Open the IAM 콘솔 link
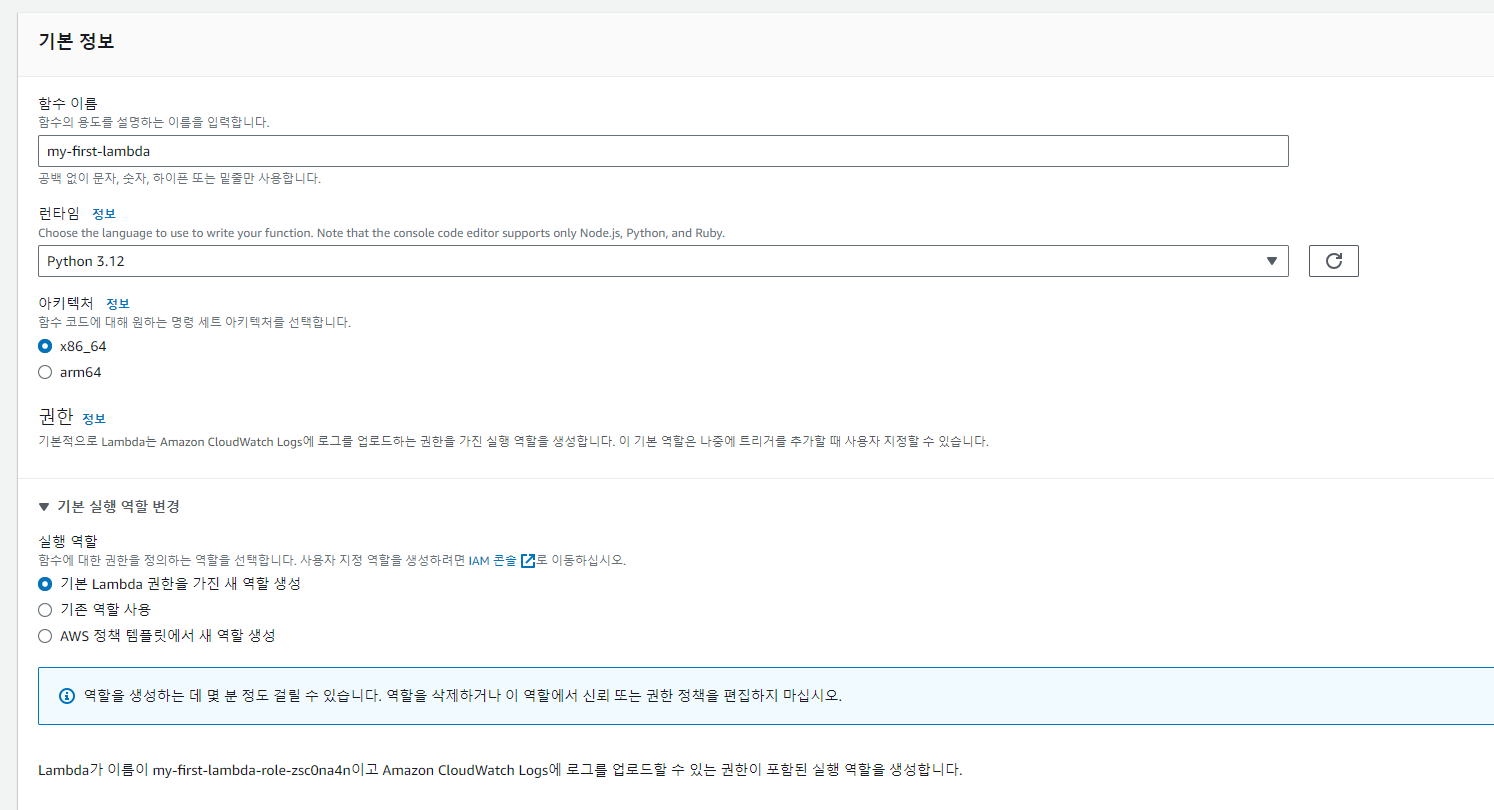 493,561
